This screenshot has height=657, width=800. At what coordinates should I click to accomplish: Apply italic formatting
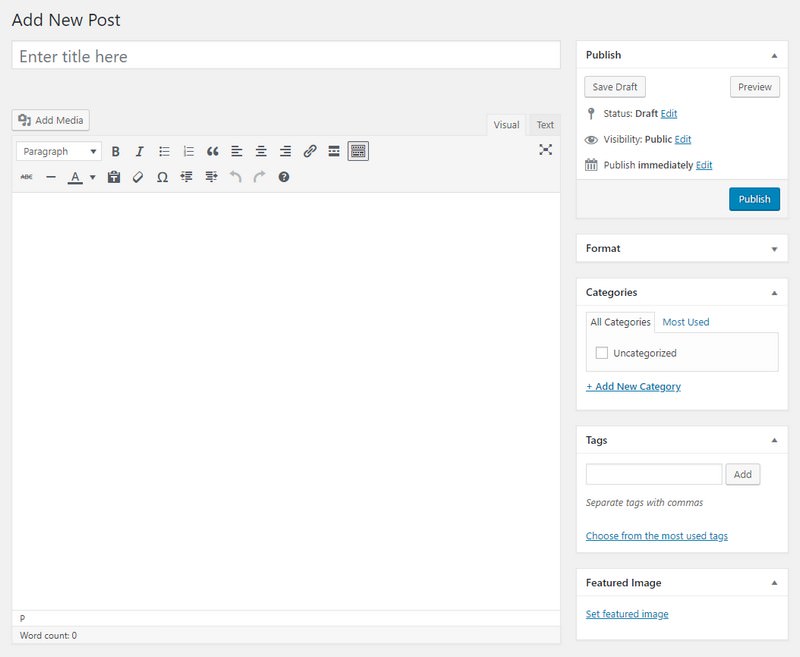139,151
